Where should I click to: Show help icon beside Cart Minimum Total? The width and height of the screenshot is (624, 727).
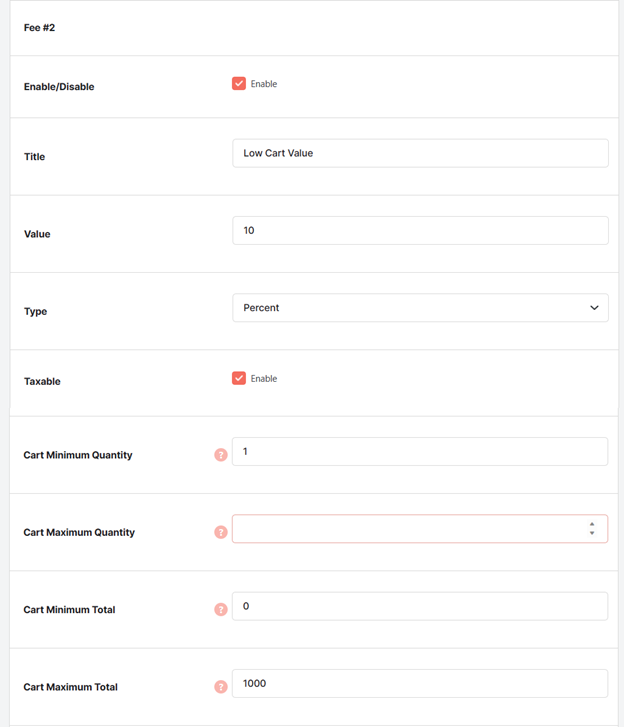pyautogui.click(x=221, y=609)
